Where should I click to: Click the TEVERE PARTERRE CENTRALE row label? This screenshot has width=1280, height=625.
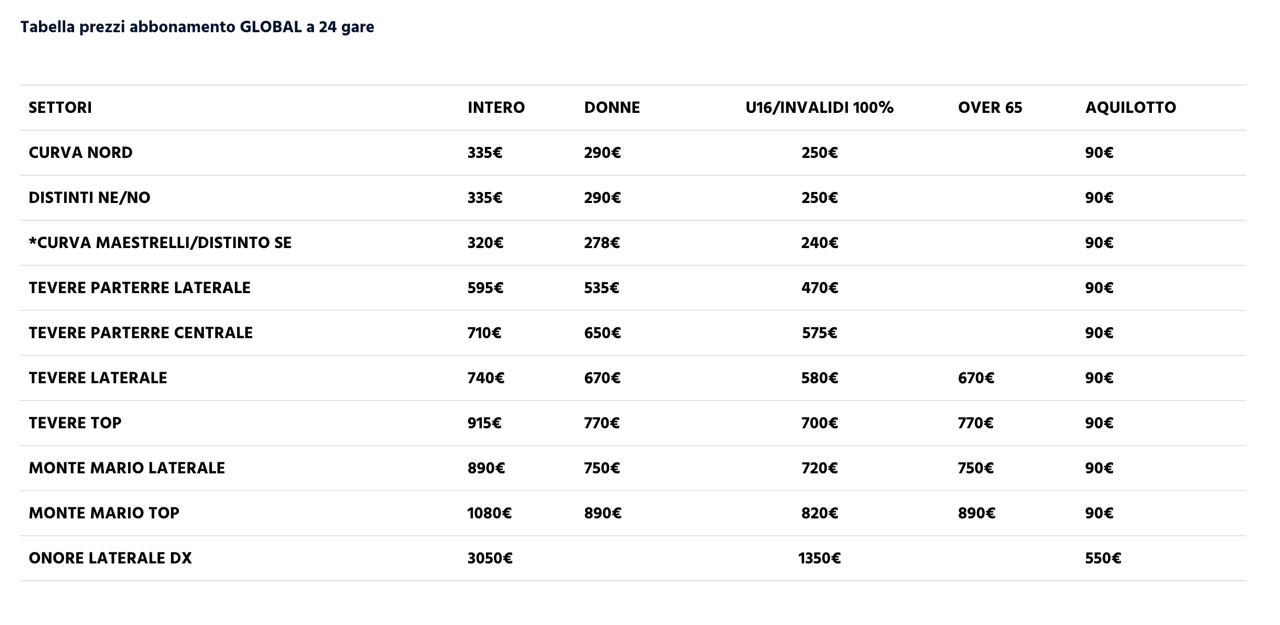(140, 333)
